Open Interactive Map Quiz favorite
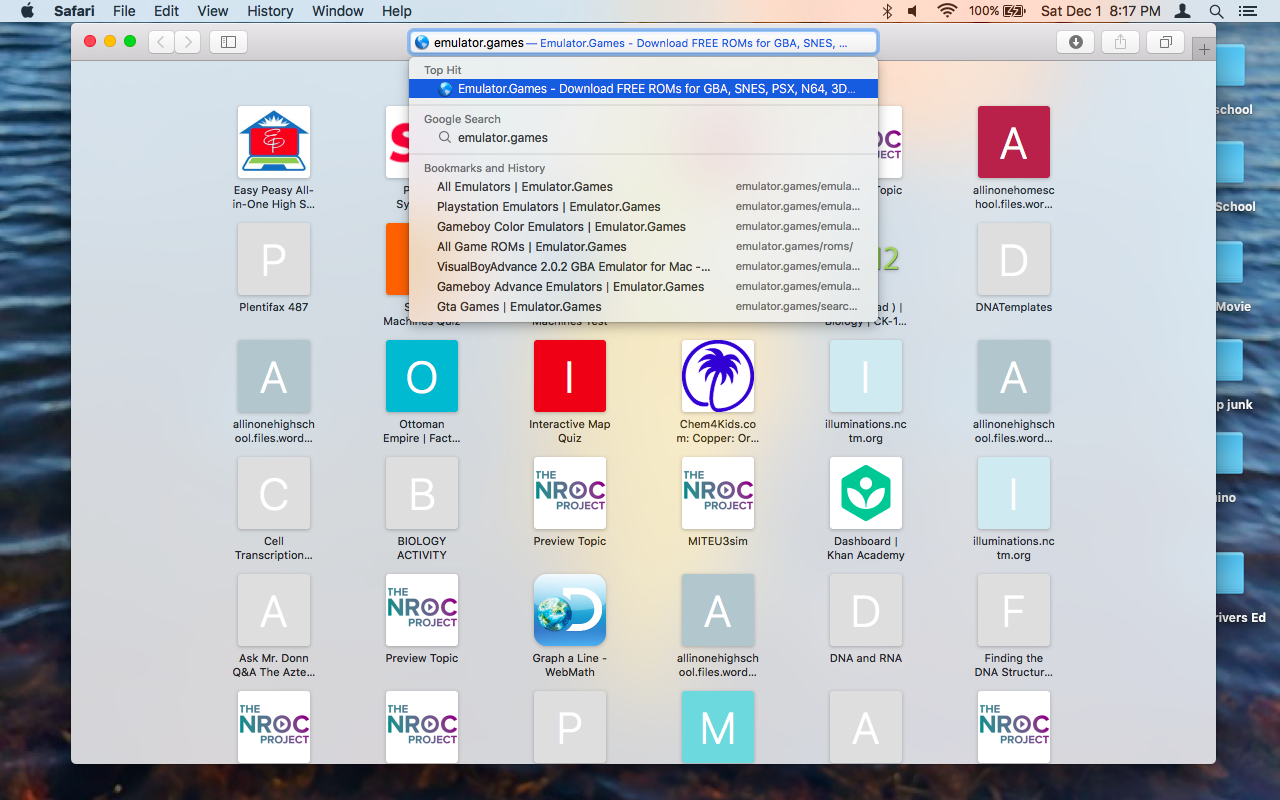 point(570,376)
